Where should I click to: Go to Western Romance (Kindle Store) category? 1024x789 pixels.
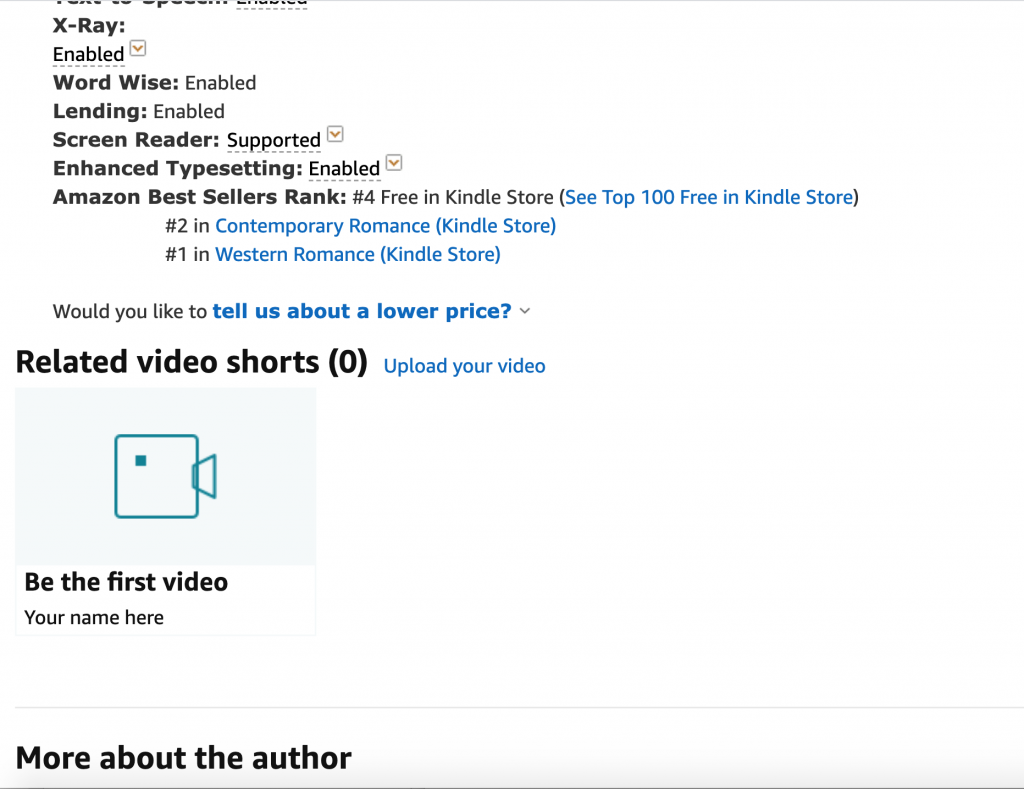[x=357, y=254]
